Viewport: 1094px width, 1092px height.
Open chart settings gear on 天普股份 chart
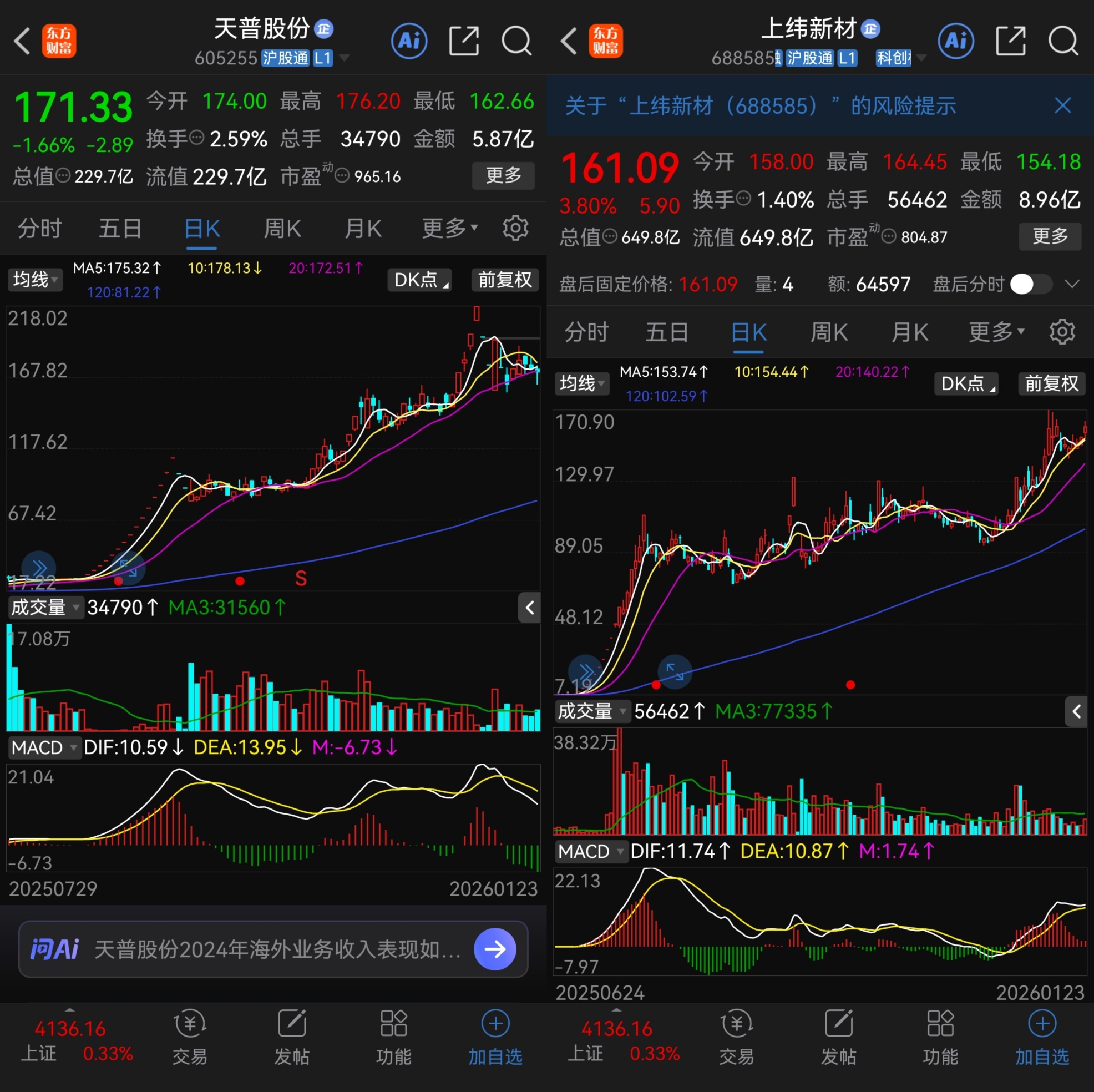click(515, 228)
